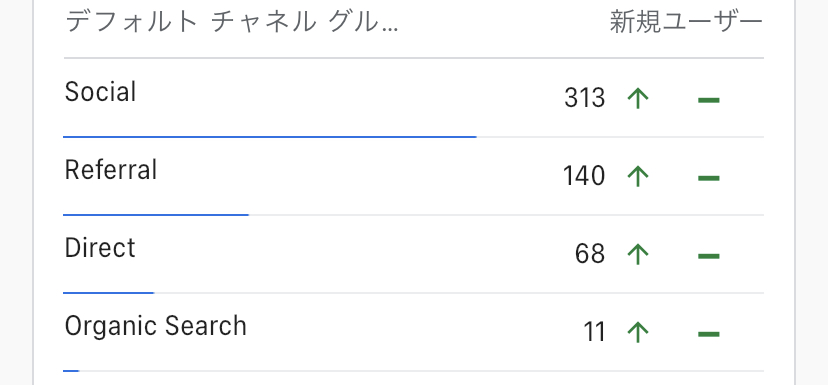Click the green dash icon in Social row
The height and width of the screenshot is (385, 828).
pyautogui.click(x=709, y=100)
